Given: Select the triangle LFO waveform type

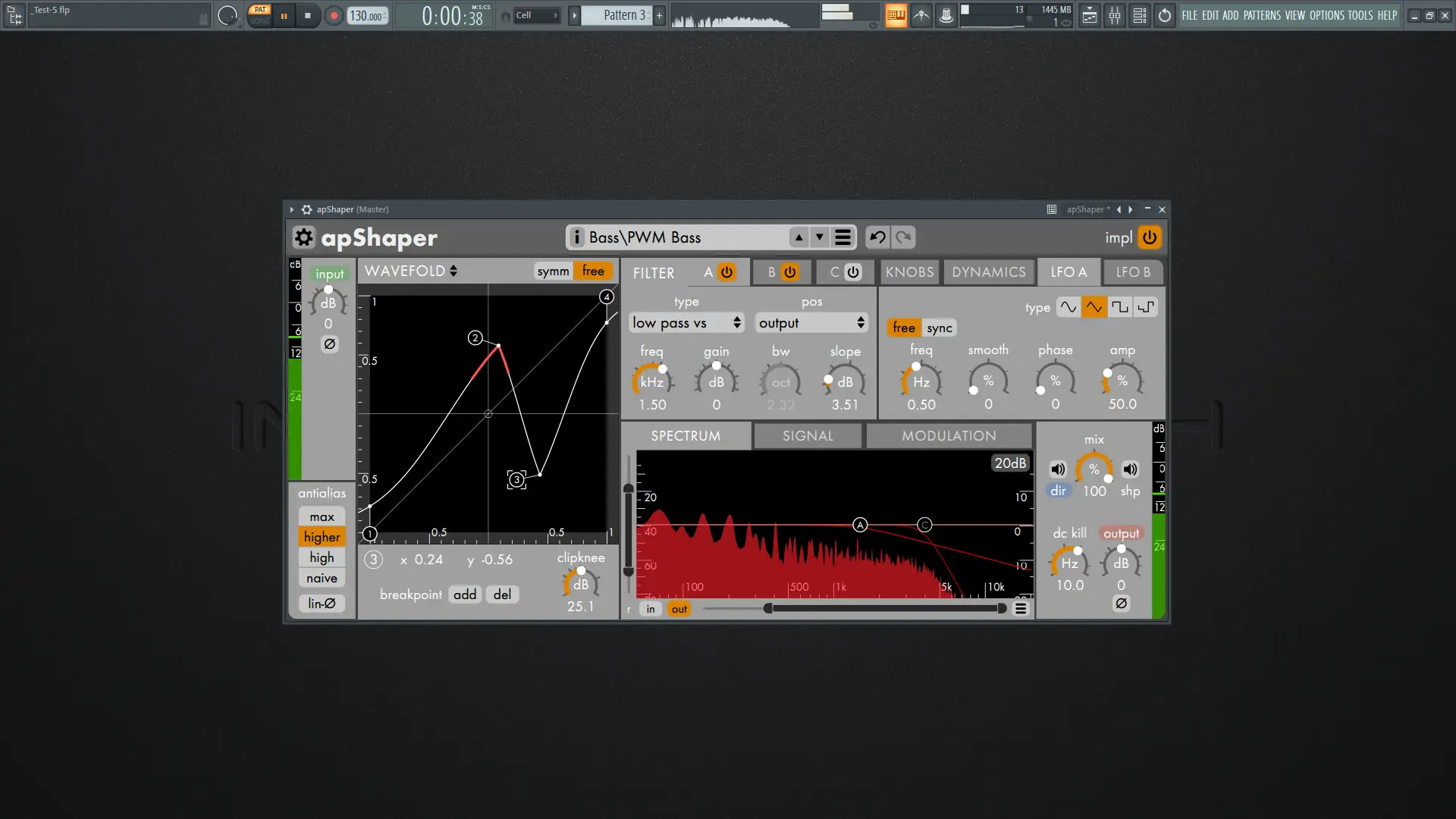Looking at the screenshot, I should 1094,307.
